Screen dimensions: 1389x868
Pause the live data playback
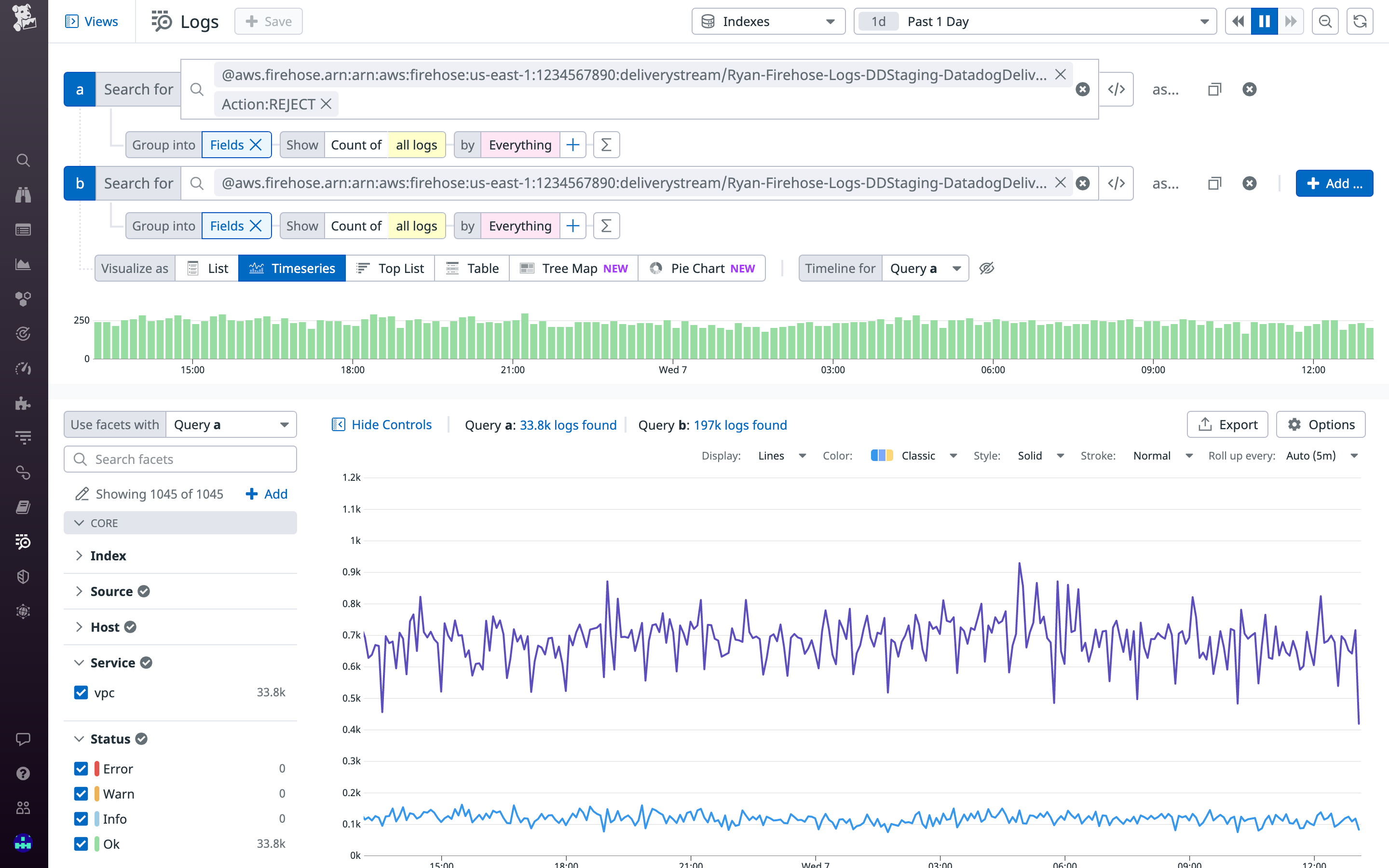[x=1264, y=21]
